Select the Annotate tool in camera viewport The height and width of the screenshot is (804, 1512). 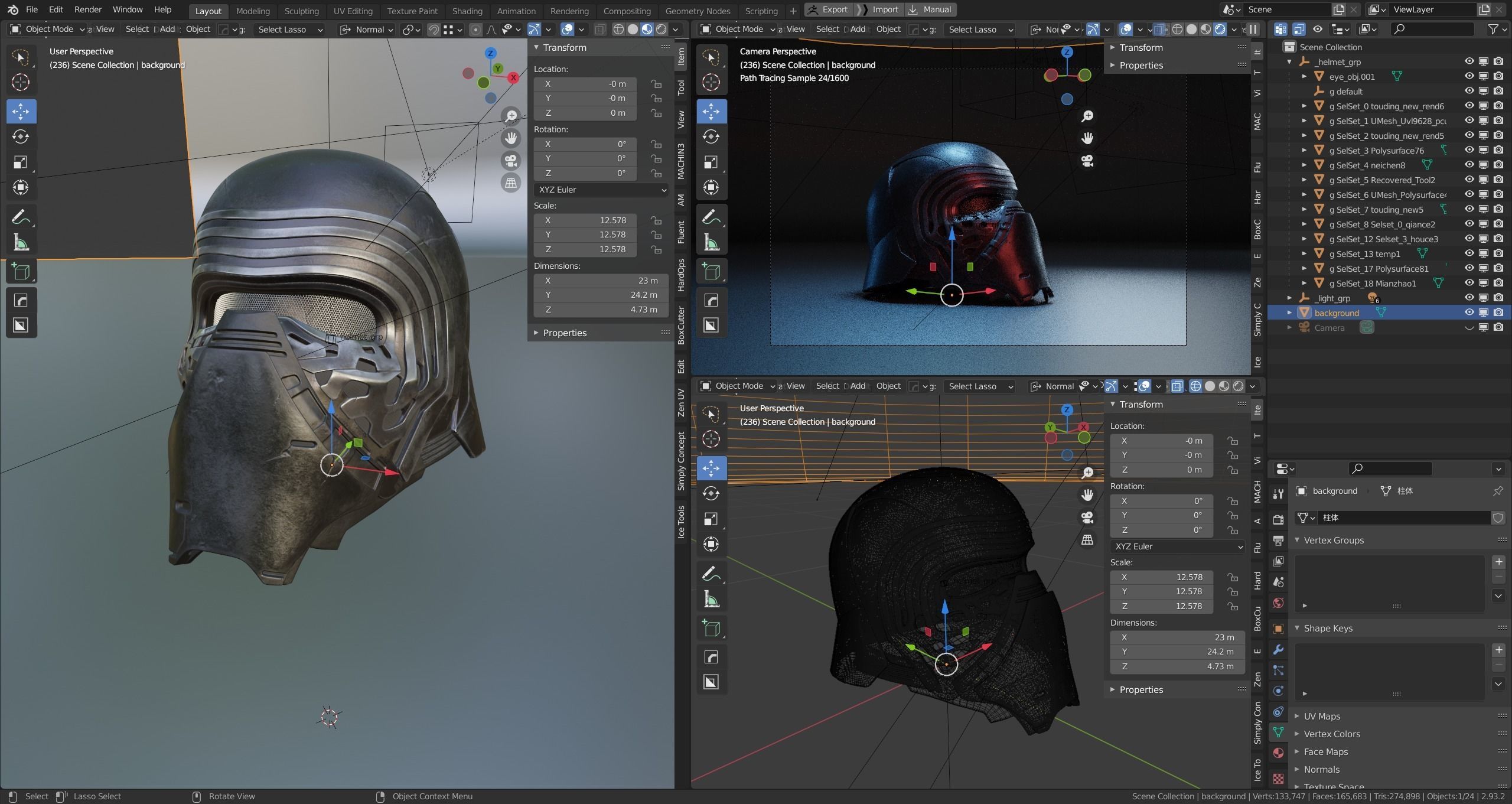coord(711,217)
